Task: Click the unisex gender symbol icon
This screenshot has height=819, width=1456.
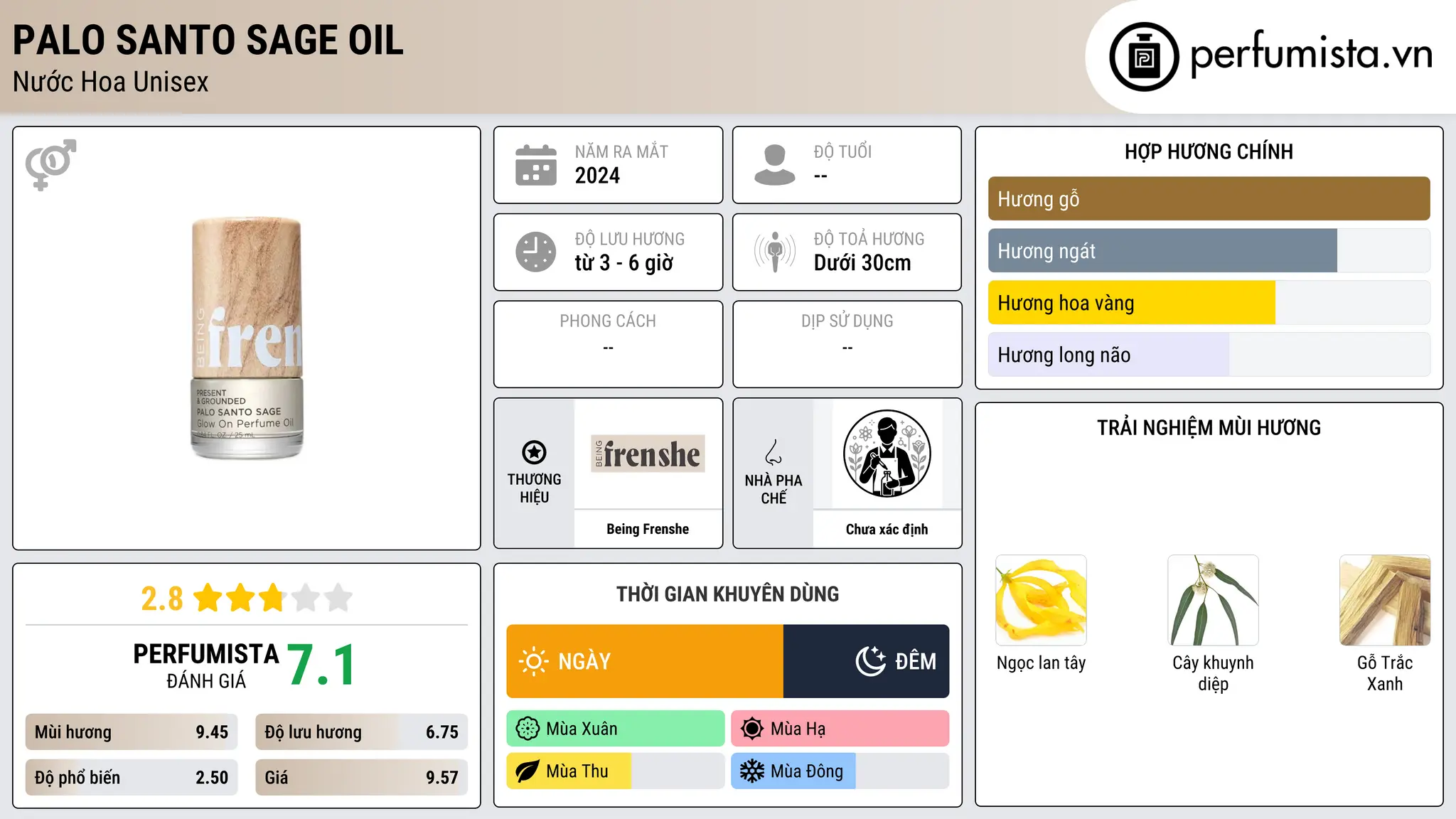Action: [x=50, y=164]
